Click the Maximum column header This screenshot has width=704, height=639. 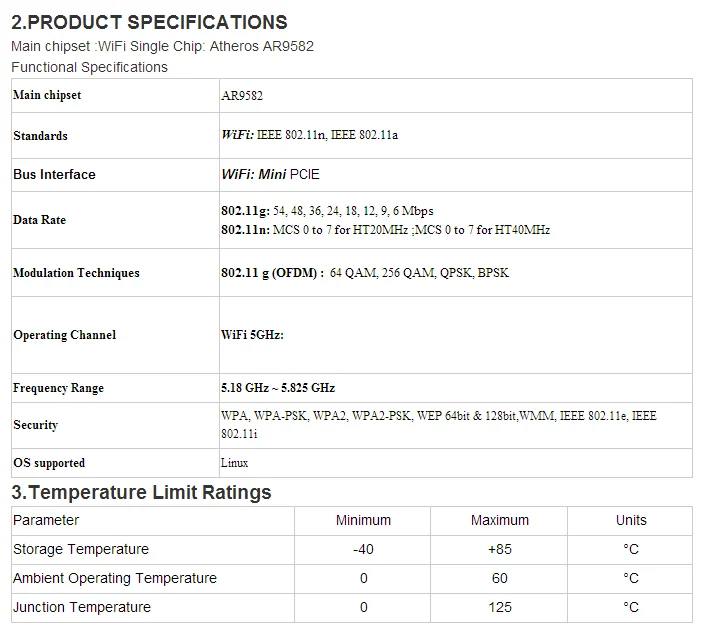pyautogui.click(x=500, y=520)
